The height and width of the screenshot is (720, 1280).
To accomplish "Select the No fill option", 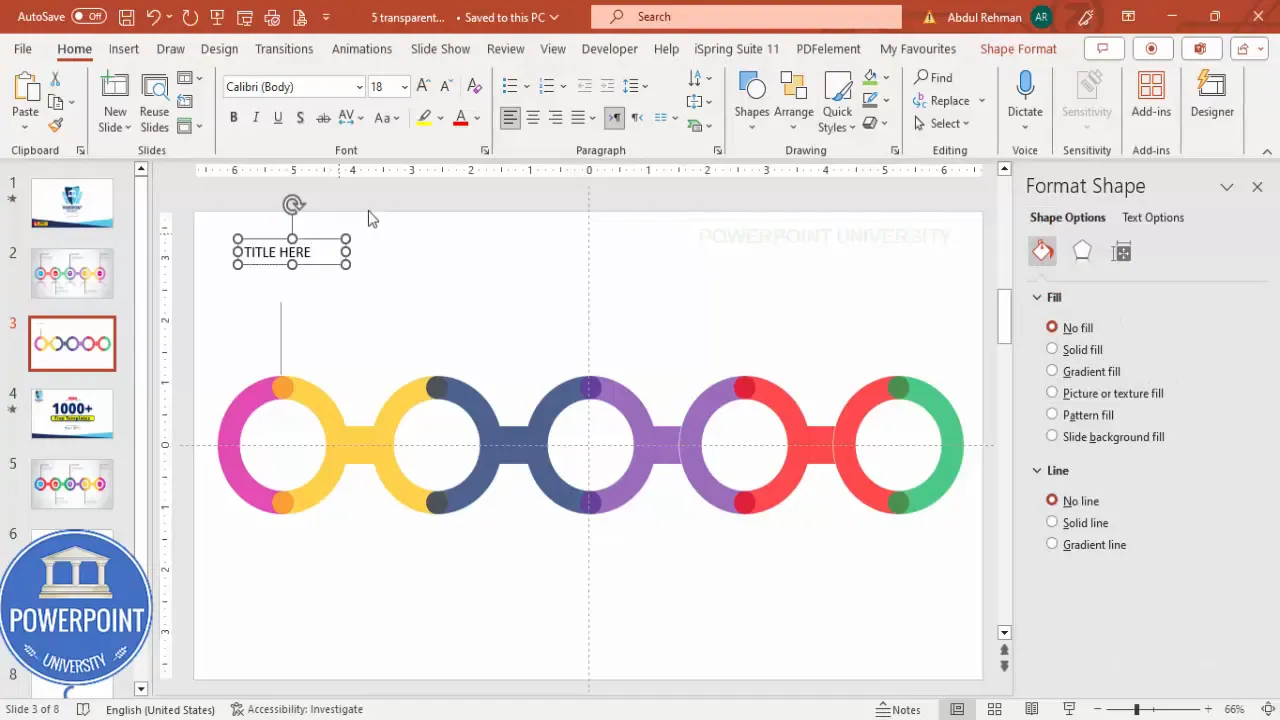I will pyautogui.click(x=1052, y=327).
